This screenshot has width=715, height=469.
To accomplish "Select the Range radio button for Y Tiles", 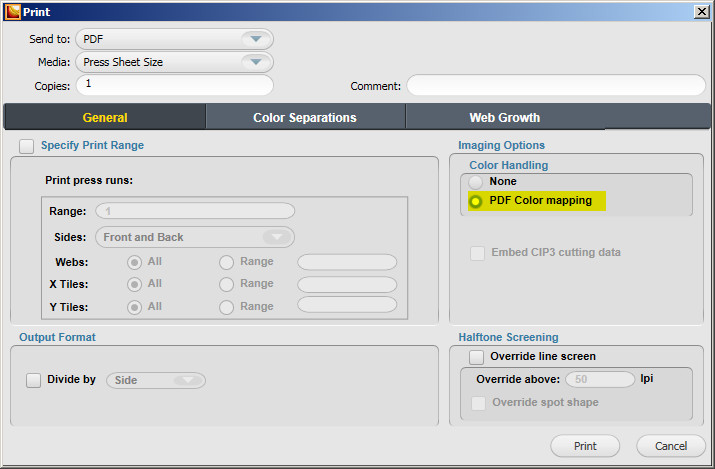I will 227,307.
